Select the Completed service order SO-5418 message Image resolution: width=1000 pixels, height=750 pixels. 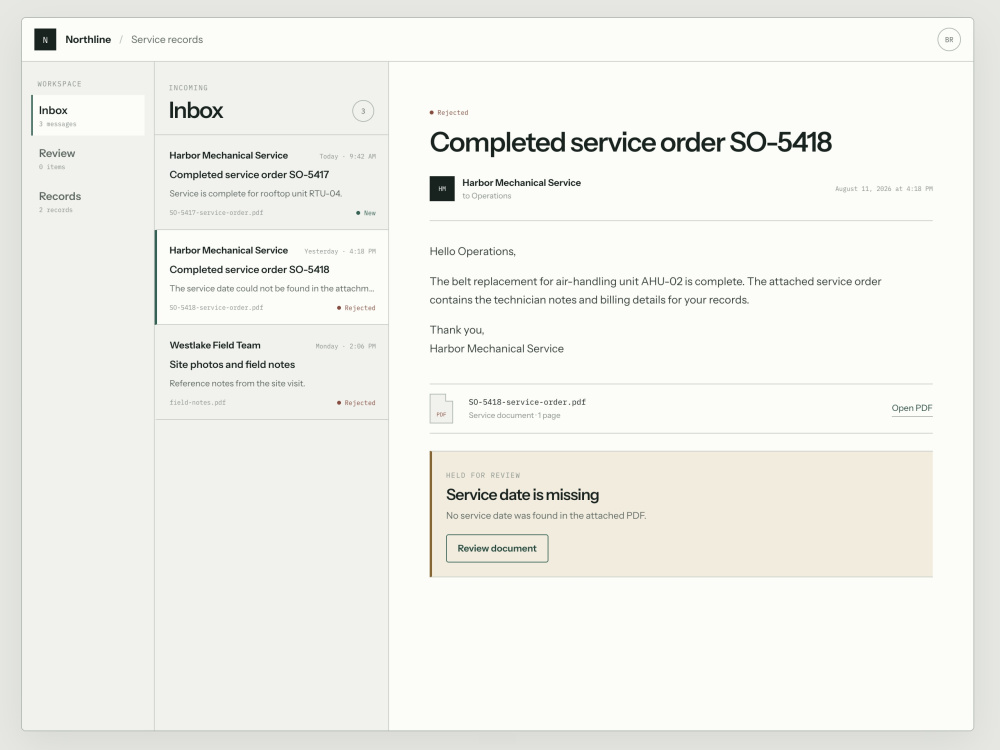pos(272,277)
